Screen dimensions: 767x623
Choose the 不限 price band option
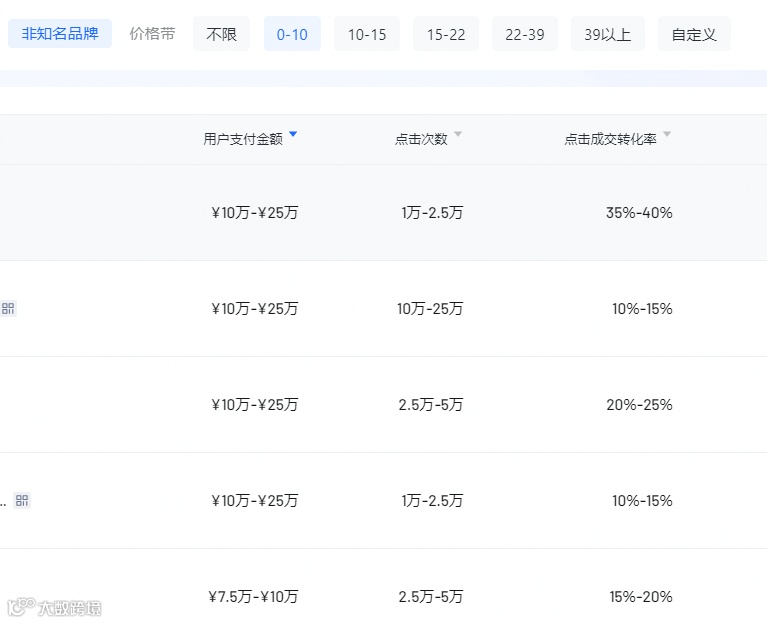tap(221, 34)
